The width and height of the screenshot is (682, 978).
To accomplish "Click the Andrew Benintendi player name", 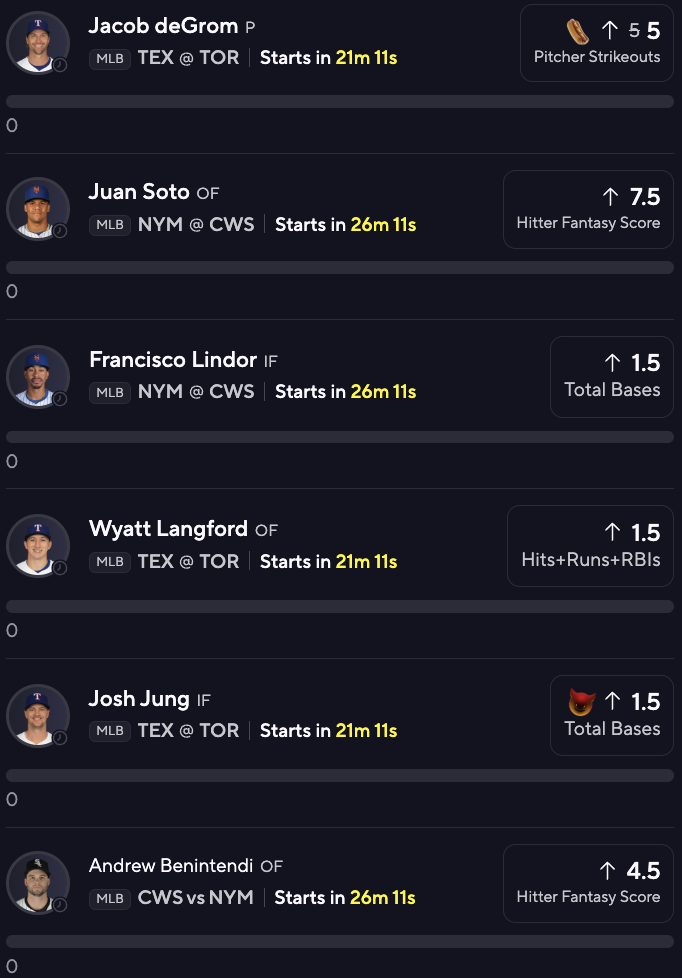I will [171, 865].
